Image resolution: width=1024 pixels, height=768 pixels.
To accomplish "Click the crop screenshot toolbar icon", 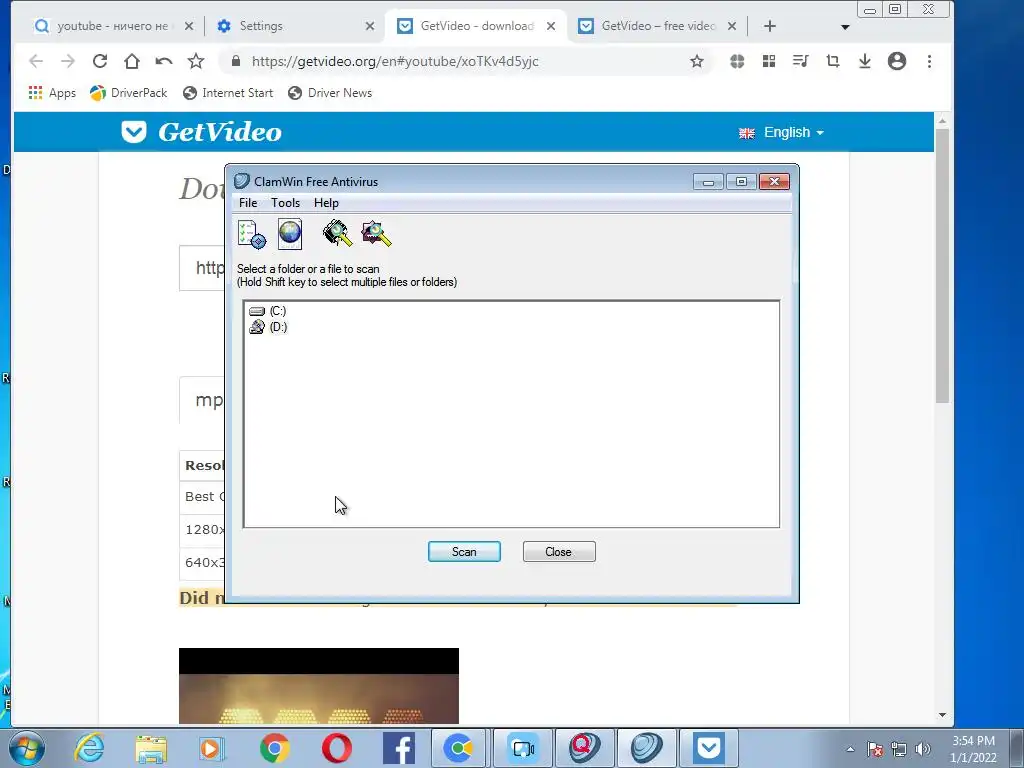I will 833,61.
